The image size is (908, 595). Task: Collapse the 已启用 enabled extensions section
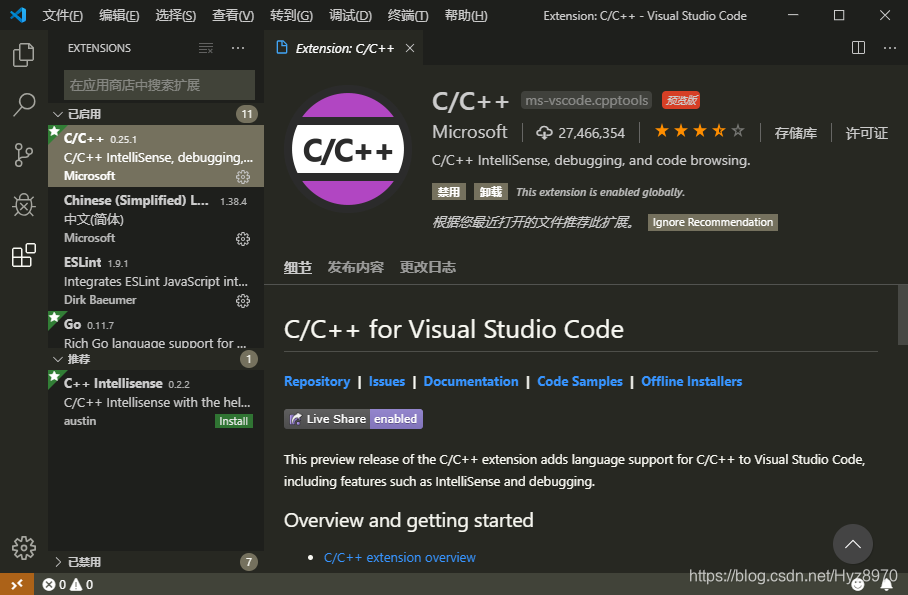click(156, 114)
